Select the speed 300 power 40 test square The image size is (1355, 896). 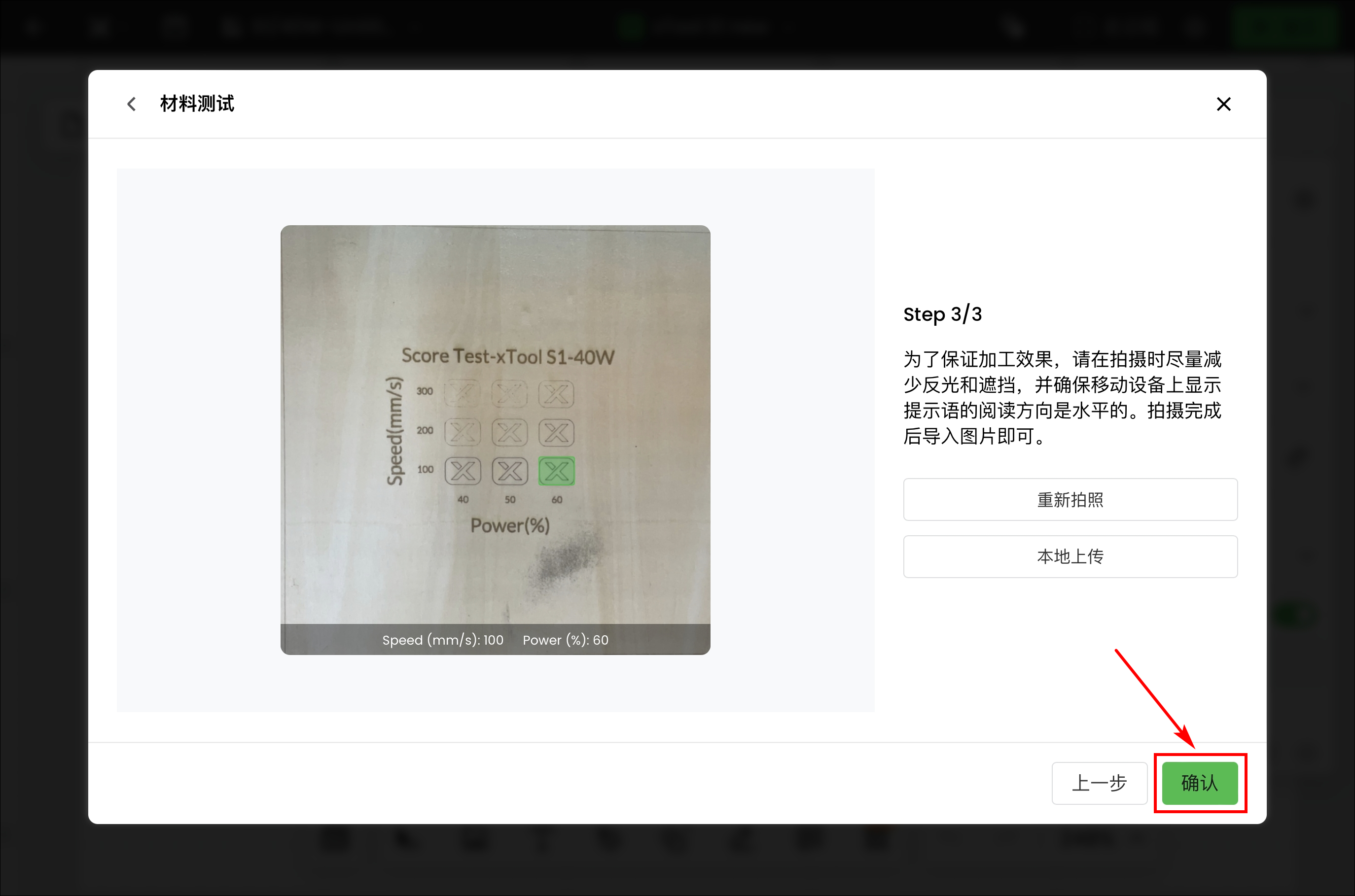(462, 394)
